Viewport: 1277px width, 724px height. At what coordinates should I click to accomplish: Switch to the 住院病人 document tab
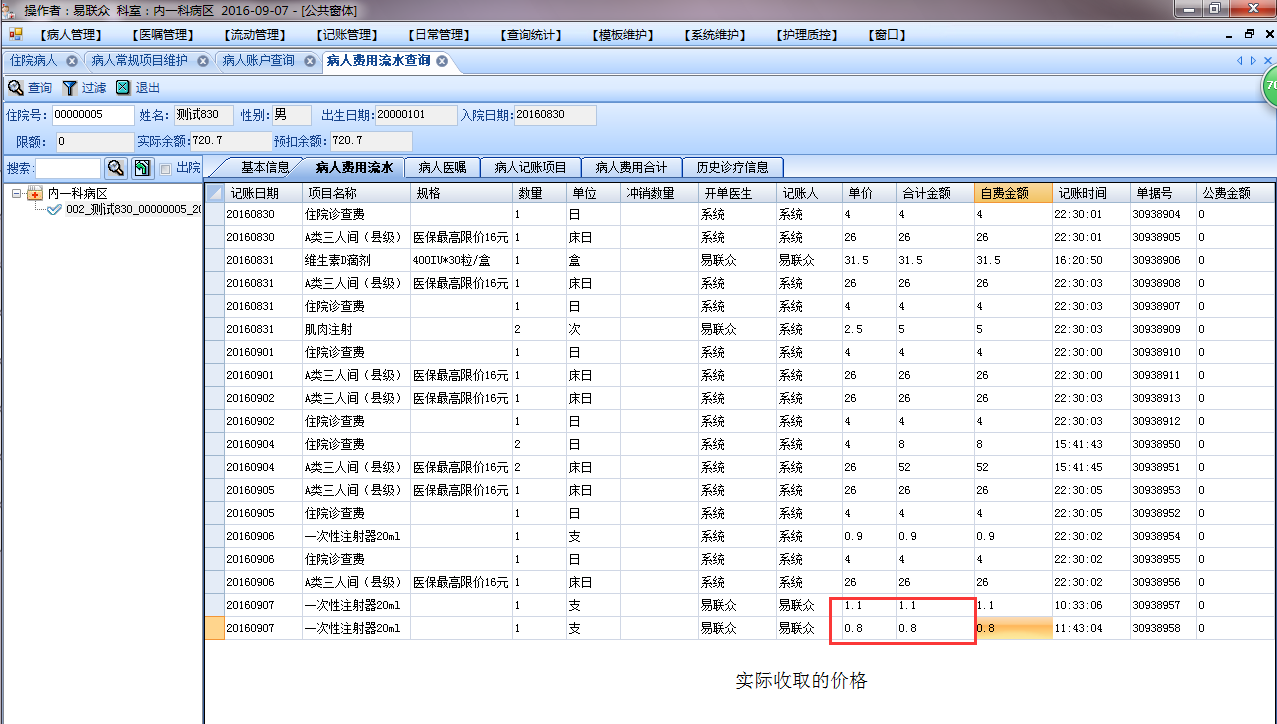[x=34, y=61]
